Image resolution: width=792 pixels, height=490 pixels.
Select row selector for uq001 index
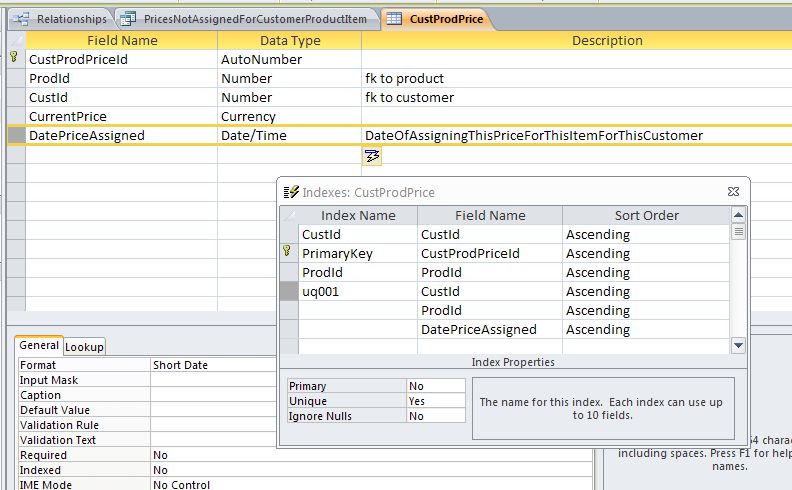(288, 292)
